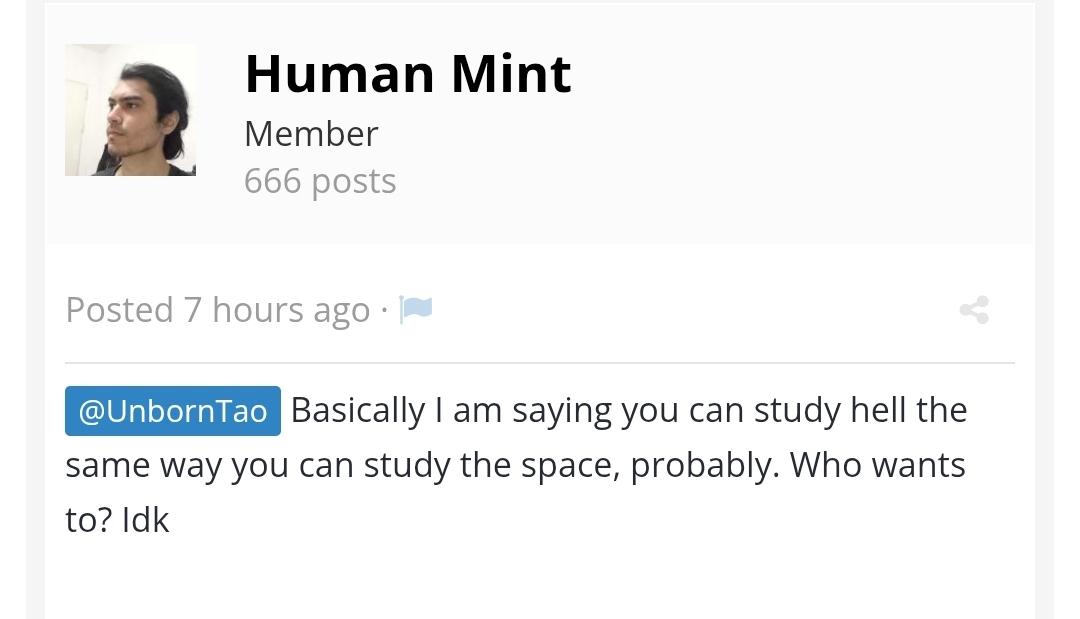1080x619 pixels.
Task: Open Human Mint's profile picture
Action: (130, 110)
